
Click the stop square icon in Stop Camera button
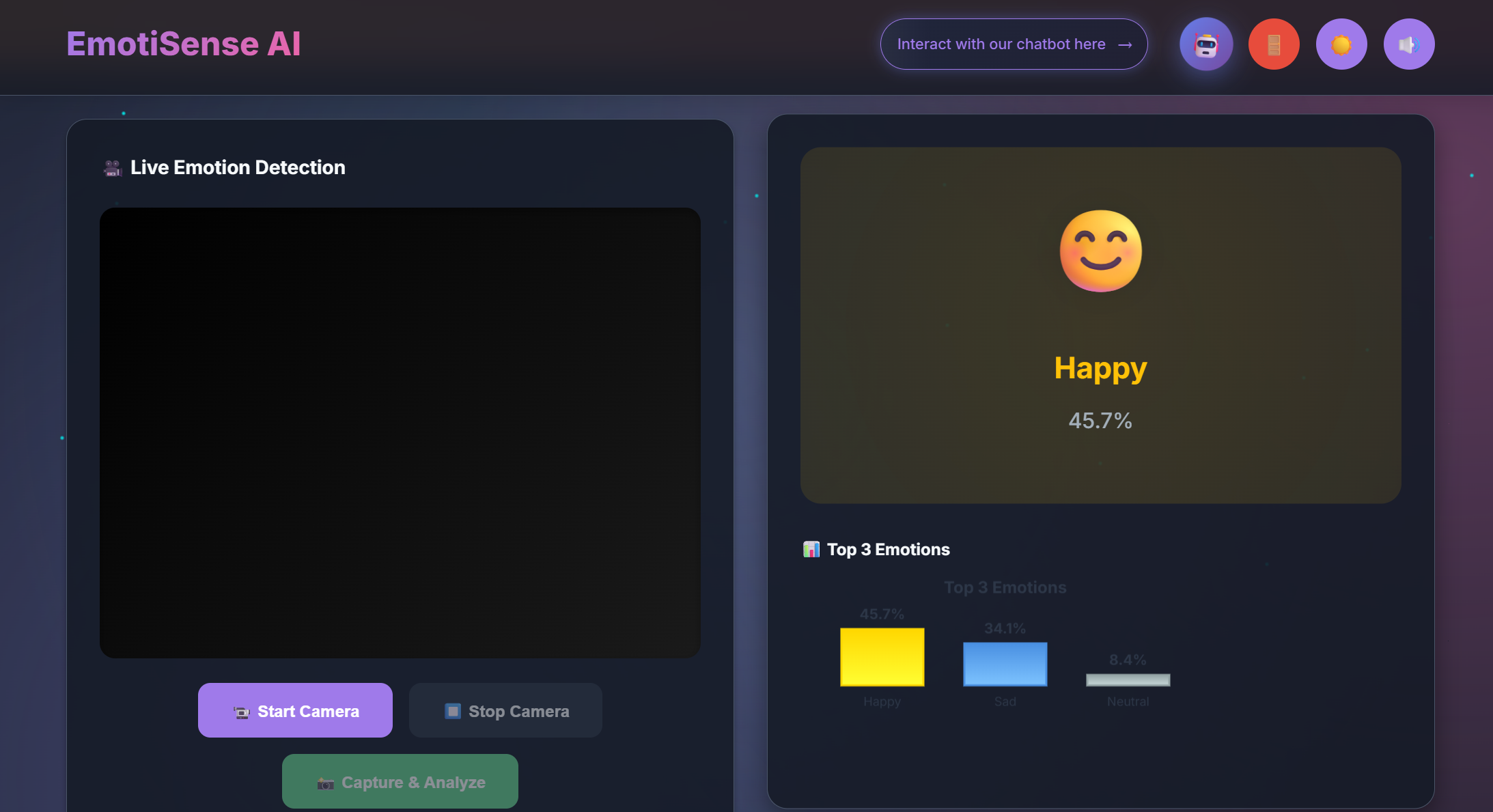coord(451,711)
